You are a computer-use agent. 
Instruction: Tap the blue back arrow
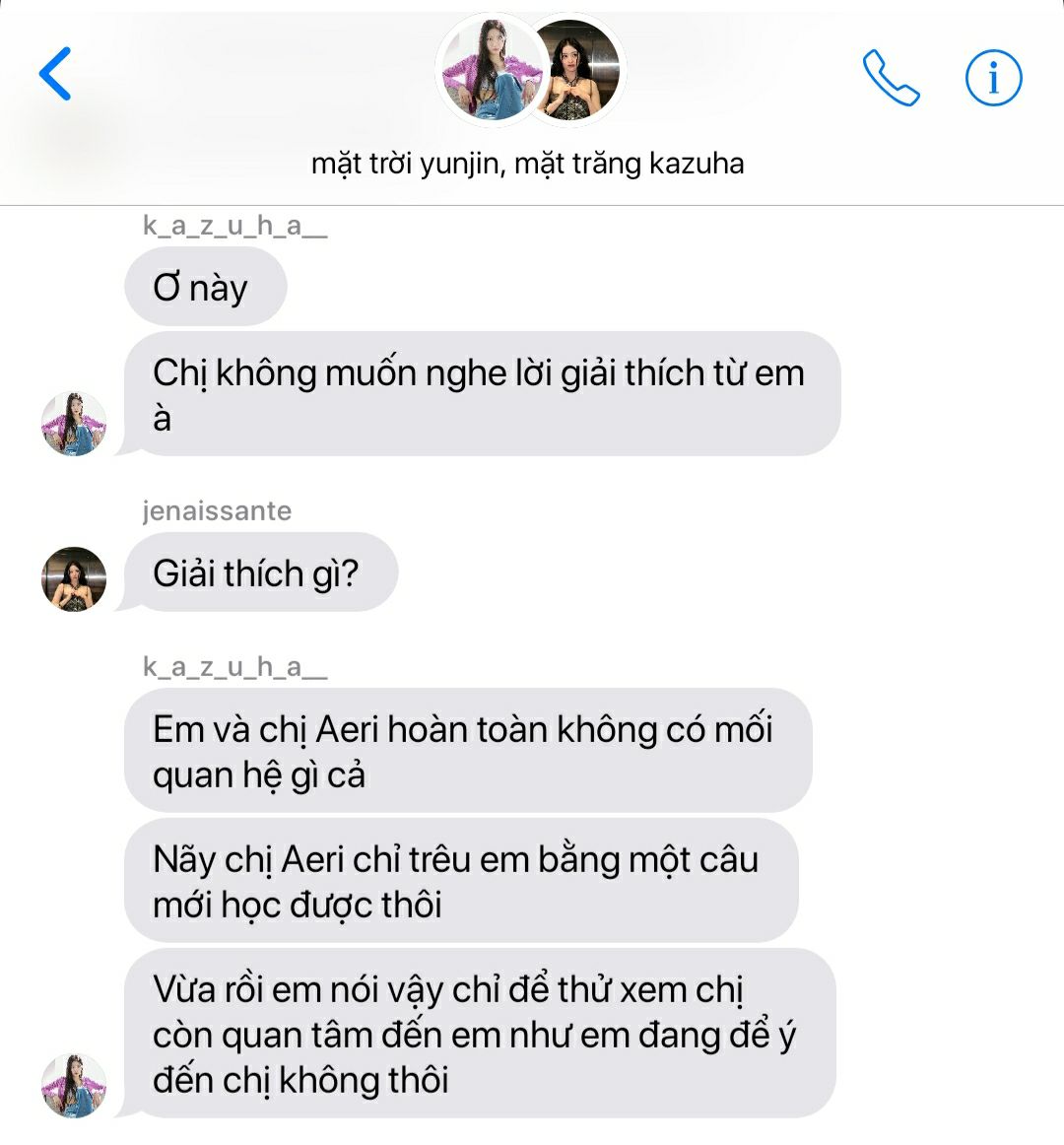55,74
